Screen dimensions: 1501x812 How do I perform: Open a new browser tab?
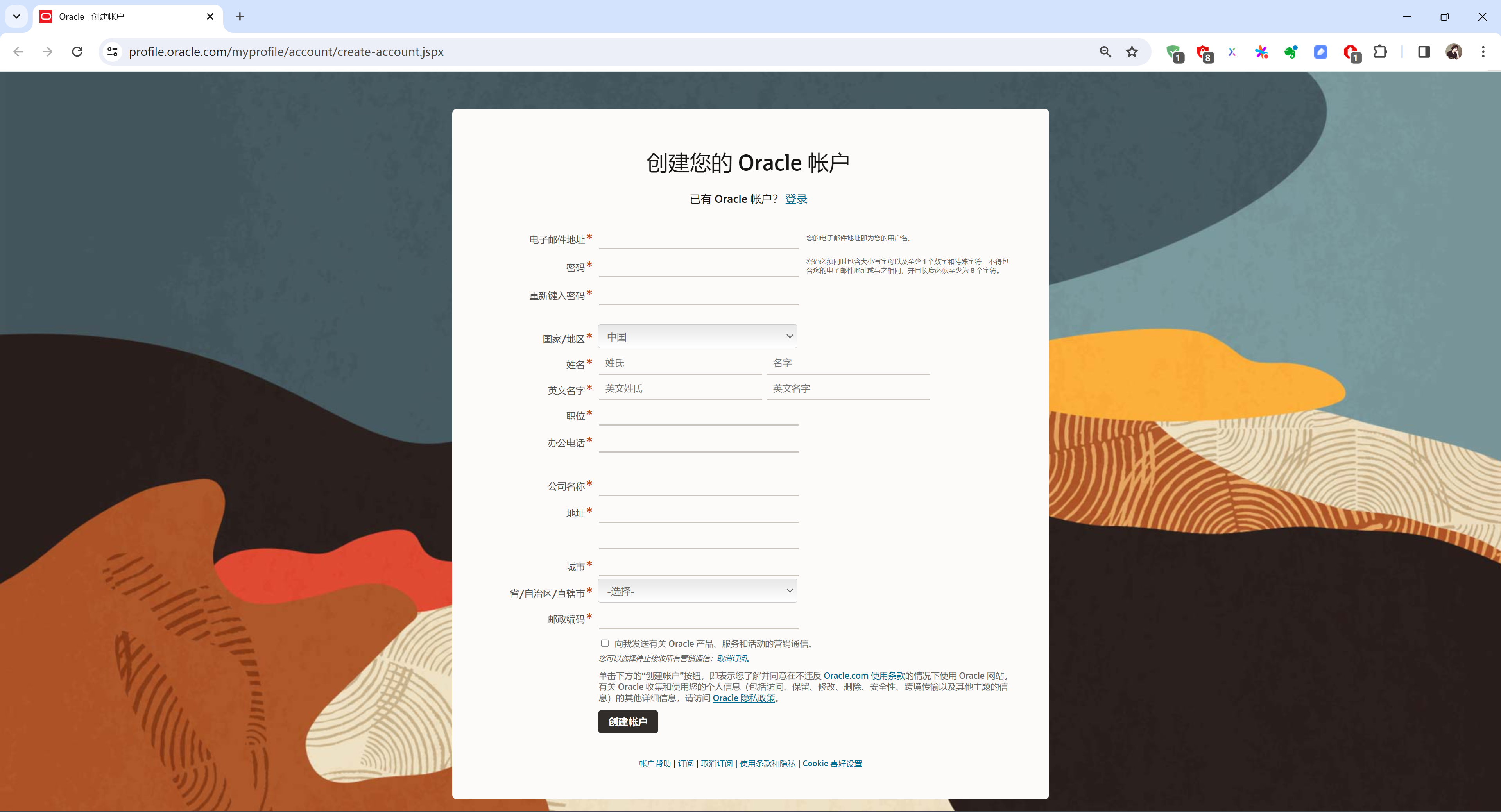click(x=240, y=16)
